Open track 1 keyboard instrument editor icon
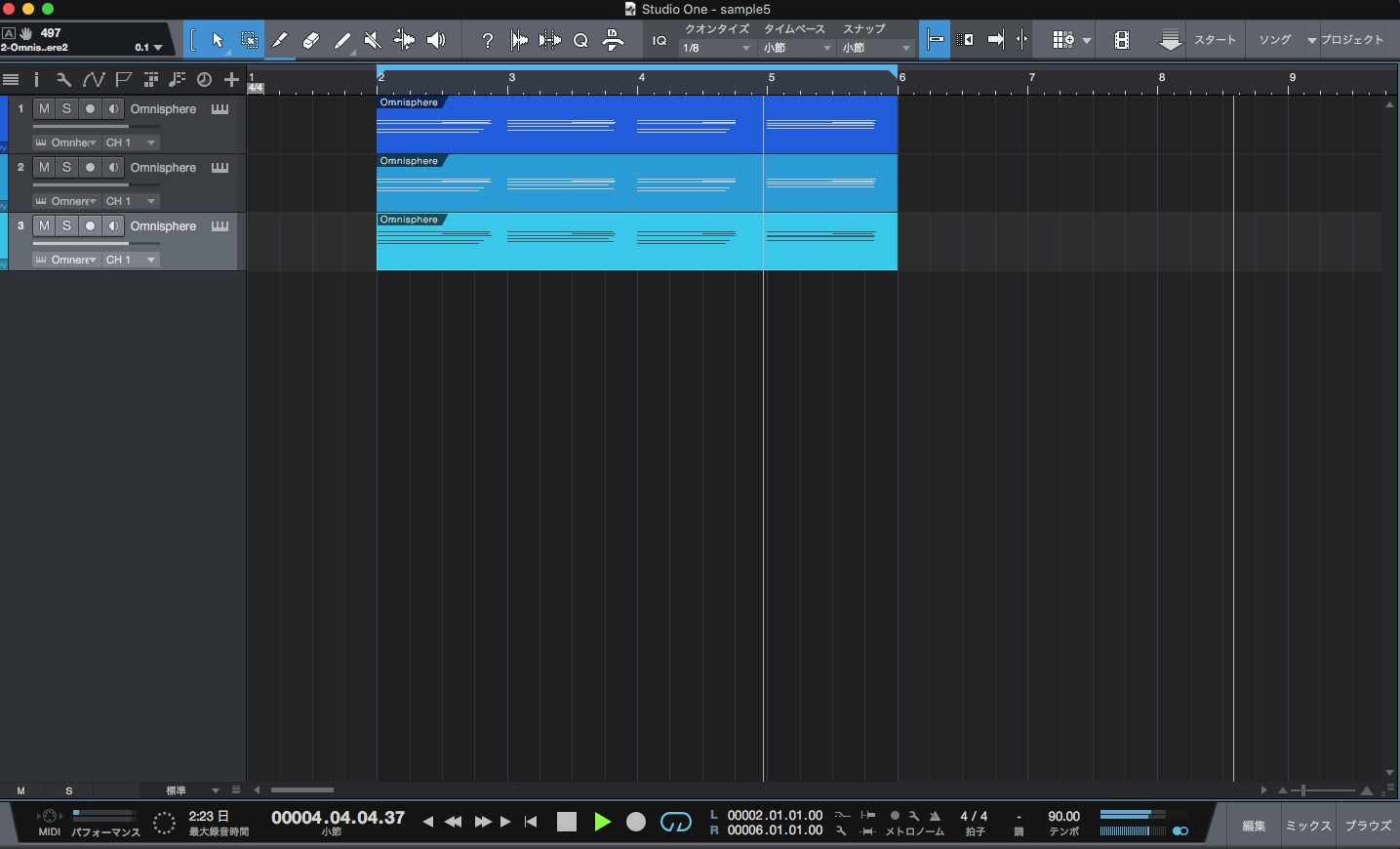Image resolution: width=1400 pixels, height=849 pixels. (x=220, y=109)
